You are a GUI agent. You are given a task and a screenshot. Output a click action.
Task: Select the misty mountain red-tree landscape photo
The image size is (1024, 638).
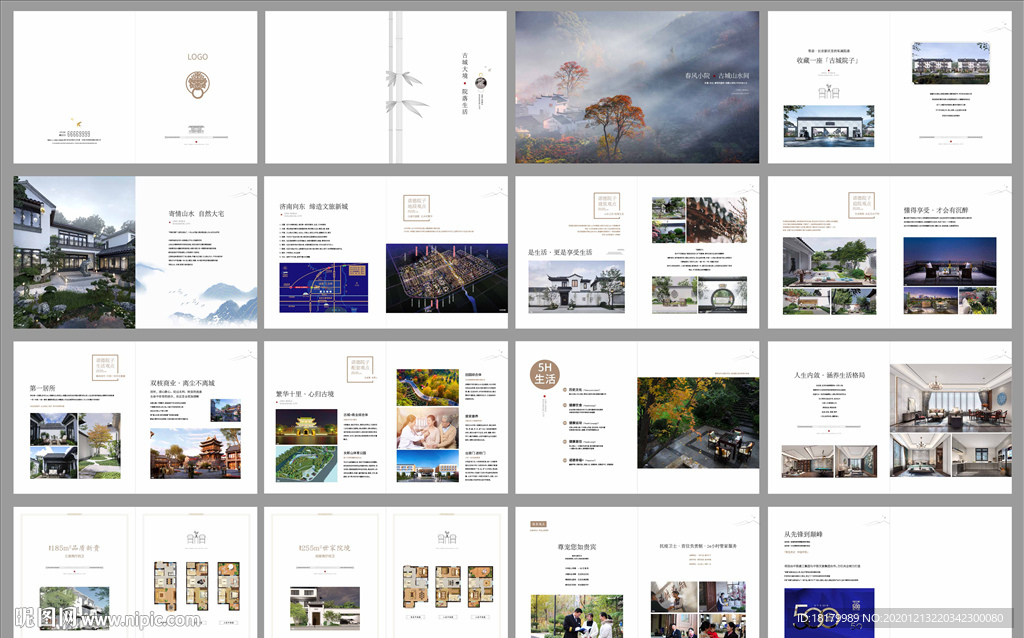(x=637, y=88)
